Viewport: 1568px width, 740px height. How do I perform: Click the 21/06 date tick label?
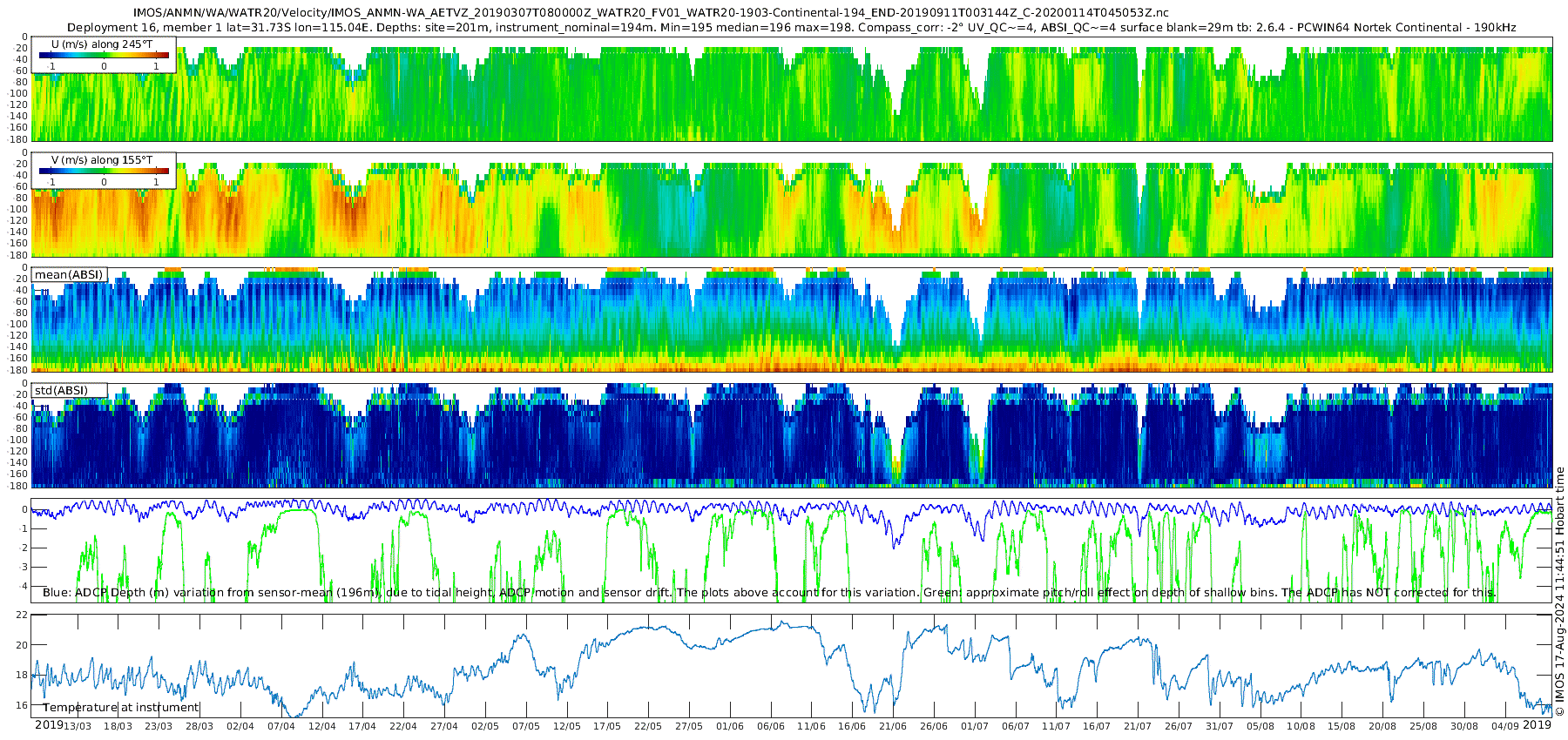click(893, 726)
